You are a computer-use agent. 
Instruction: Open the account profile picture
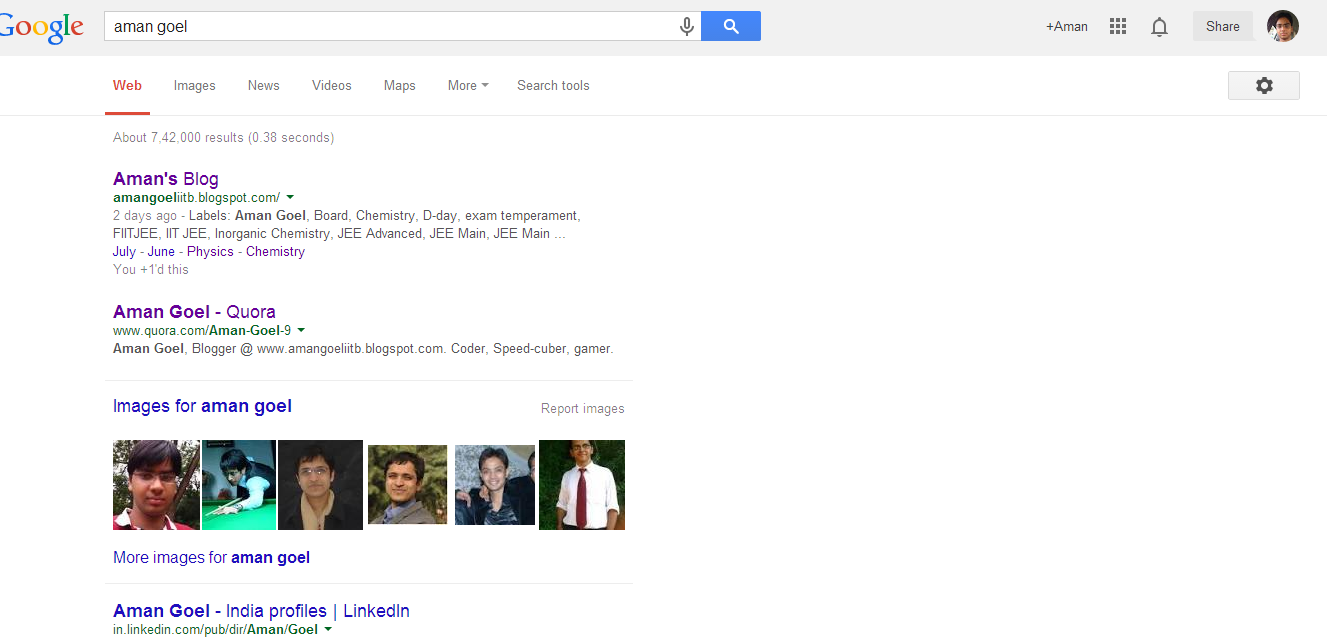click(x=1282, y=26)
